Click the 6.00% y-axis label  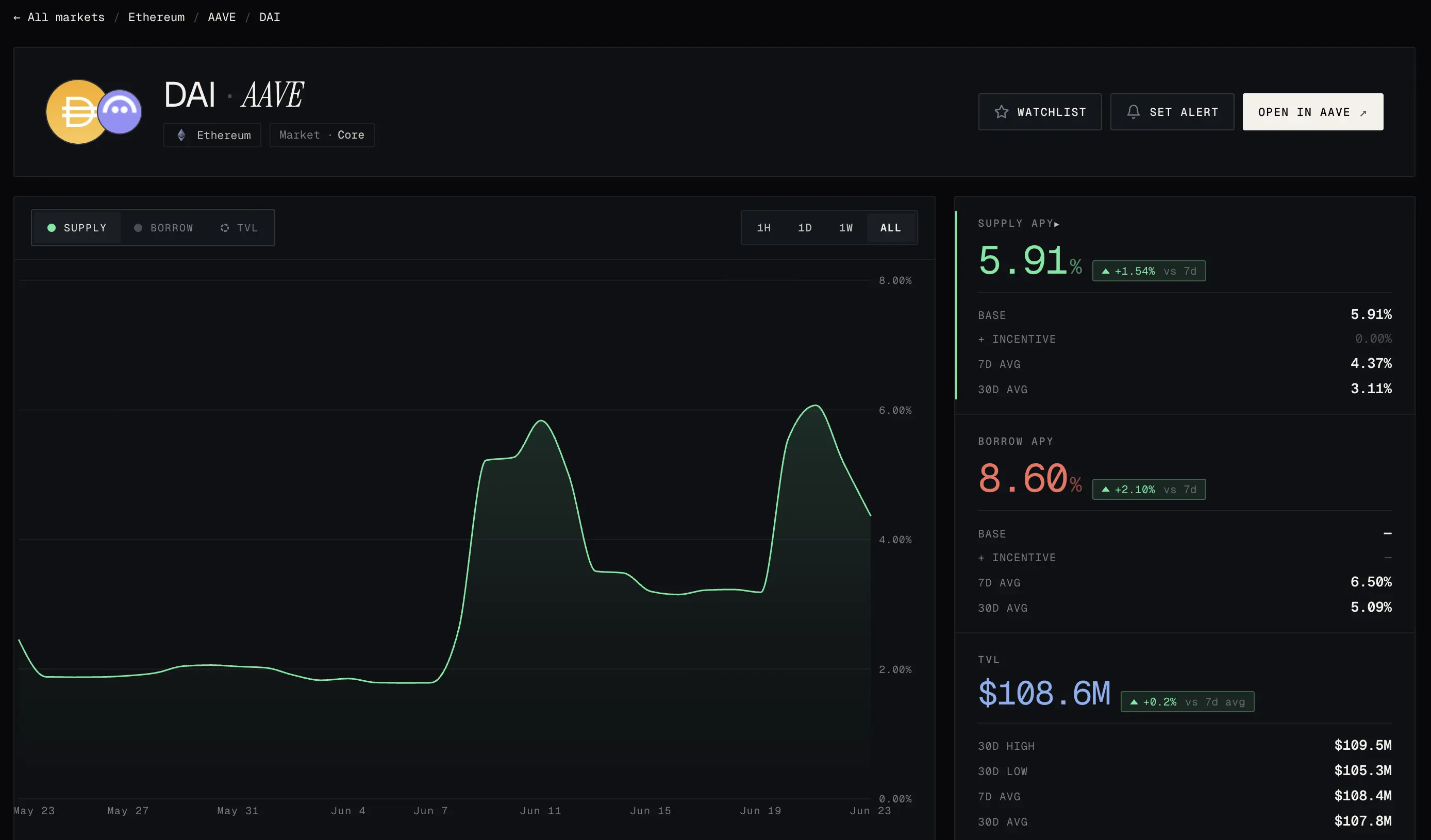pos(895,410)
